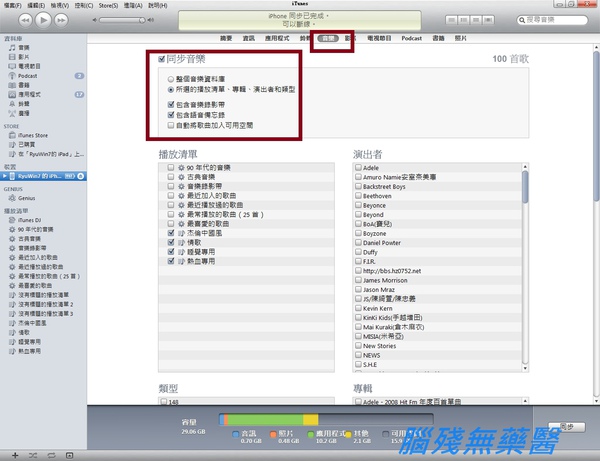The image size is (600, 461).
Task: Toggle the repeat icon at bottom left
Action: [51, 455]
